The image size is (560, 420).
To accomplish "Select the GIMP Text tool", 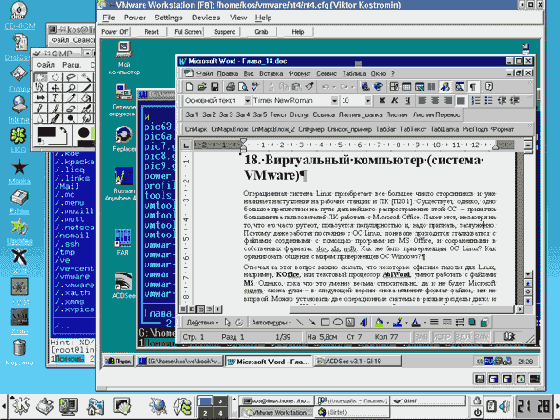I will (x=55, y=98).
